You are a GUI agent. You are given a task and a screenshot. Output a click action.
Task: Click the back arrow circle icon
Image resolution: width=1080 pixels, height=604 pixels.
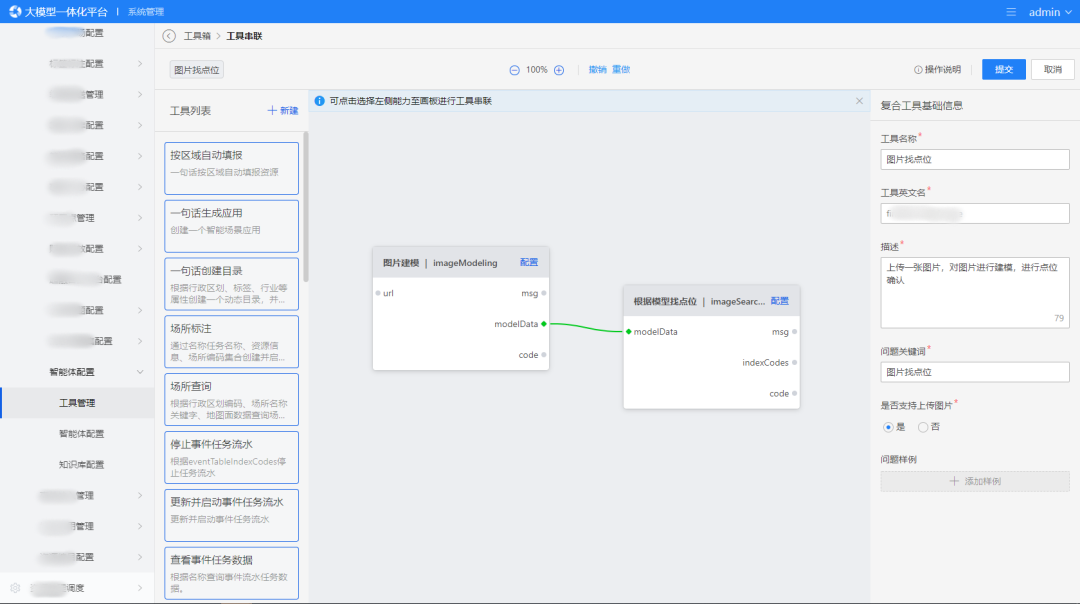[x=169, y=36]
